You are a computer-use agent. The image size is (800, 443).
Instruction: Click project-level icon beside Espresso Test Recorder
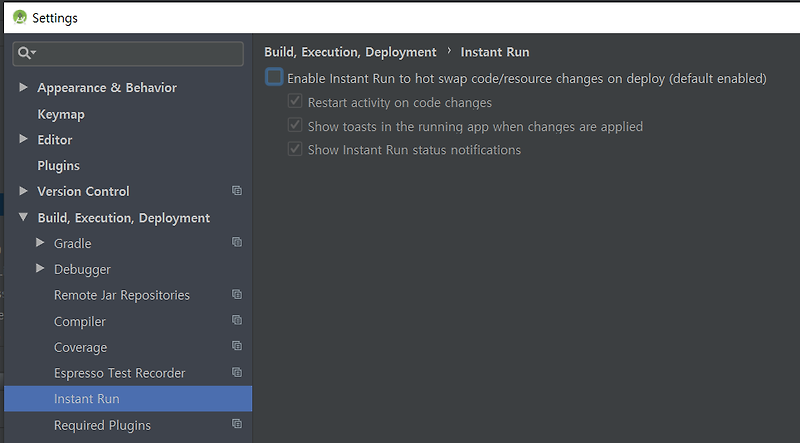coord(237,372)
